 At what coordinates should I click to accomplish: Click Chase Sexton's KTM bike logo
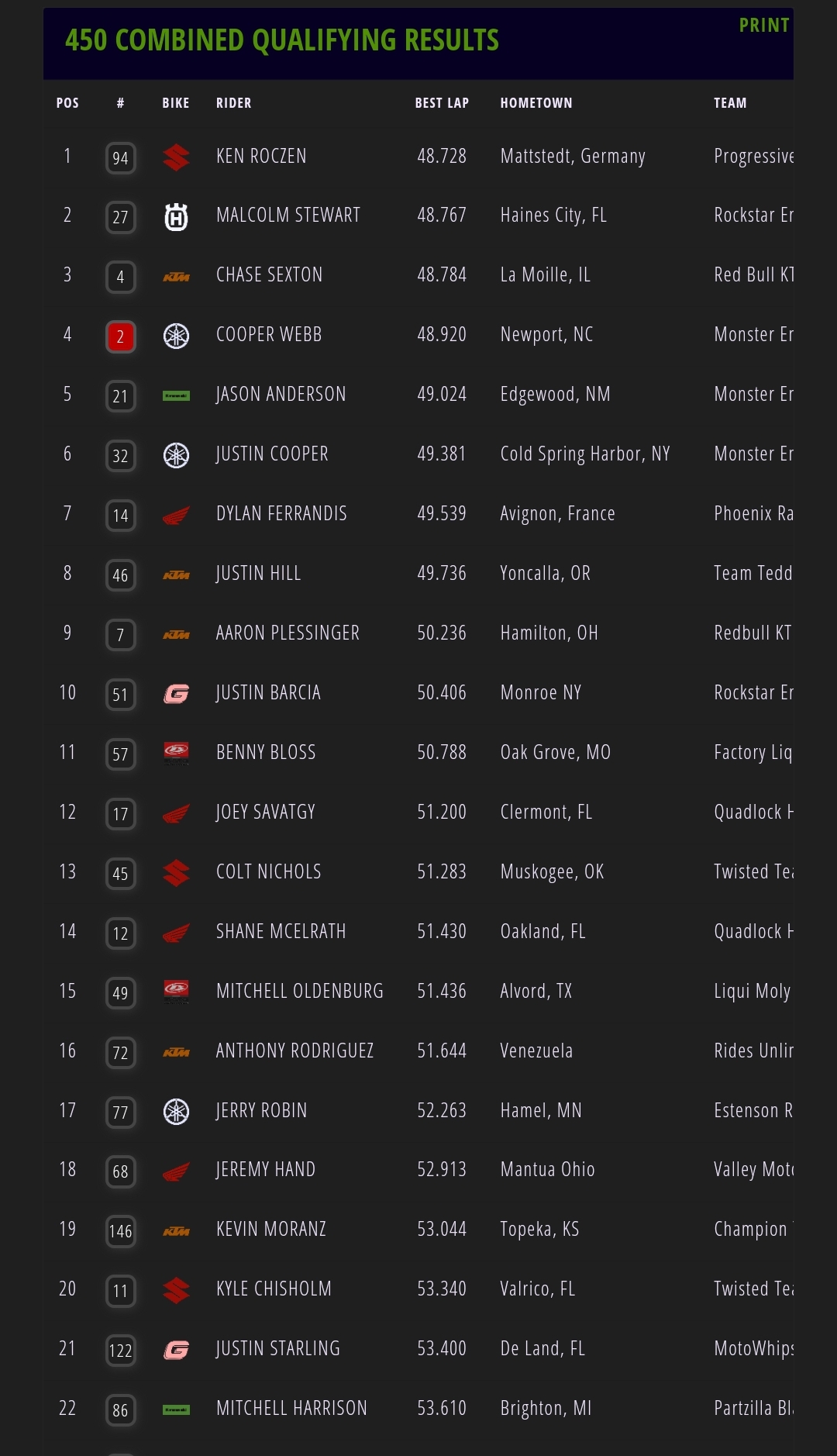(x=176, y=277)
